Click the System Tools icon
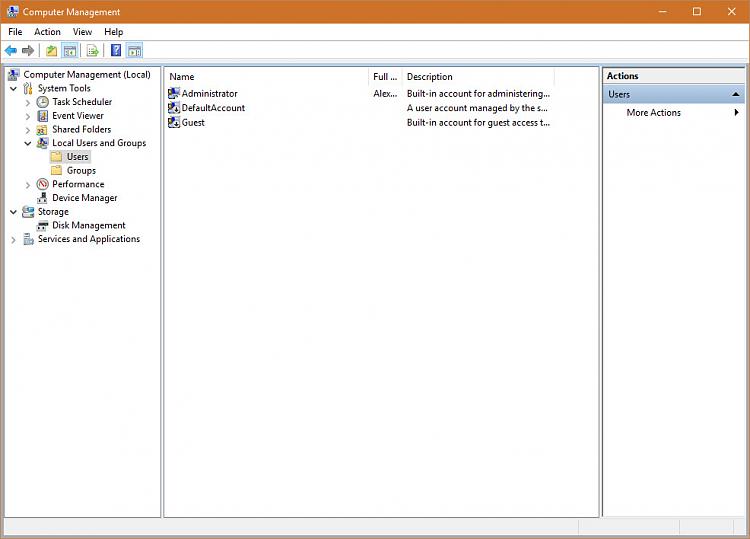The image size is (750, 539). point(28,88)
